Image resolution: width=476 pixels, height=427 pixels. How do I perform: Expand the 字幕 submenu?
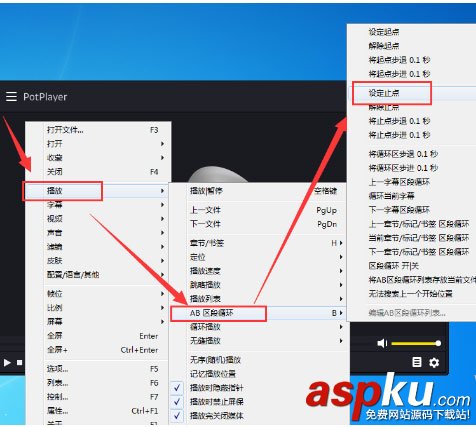tap(98, 205)
